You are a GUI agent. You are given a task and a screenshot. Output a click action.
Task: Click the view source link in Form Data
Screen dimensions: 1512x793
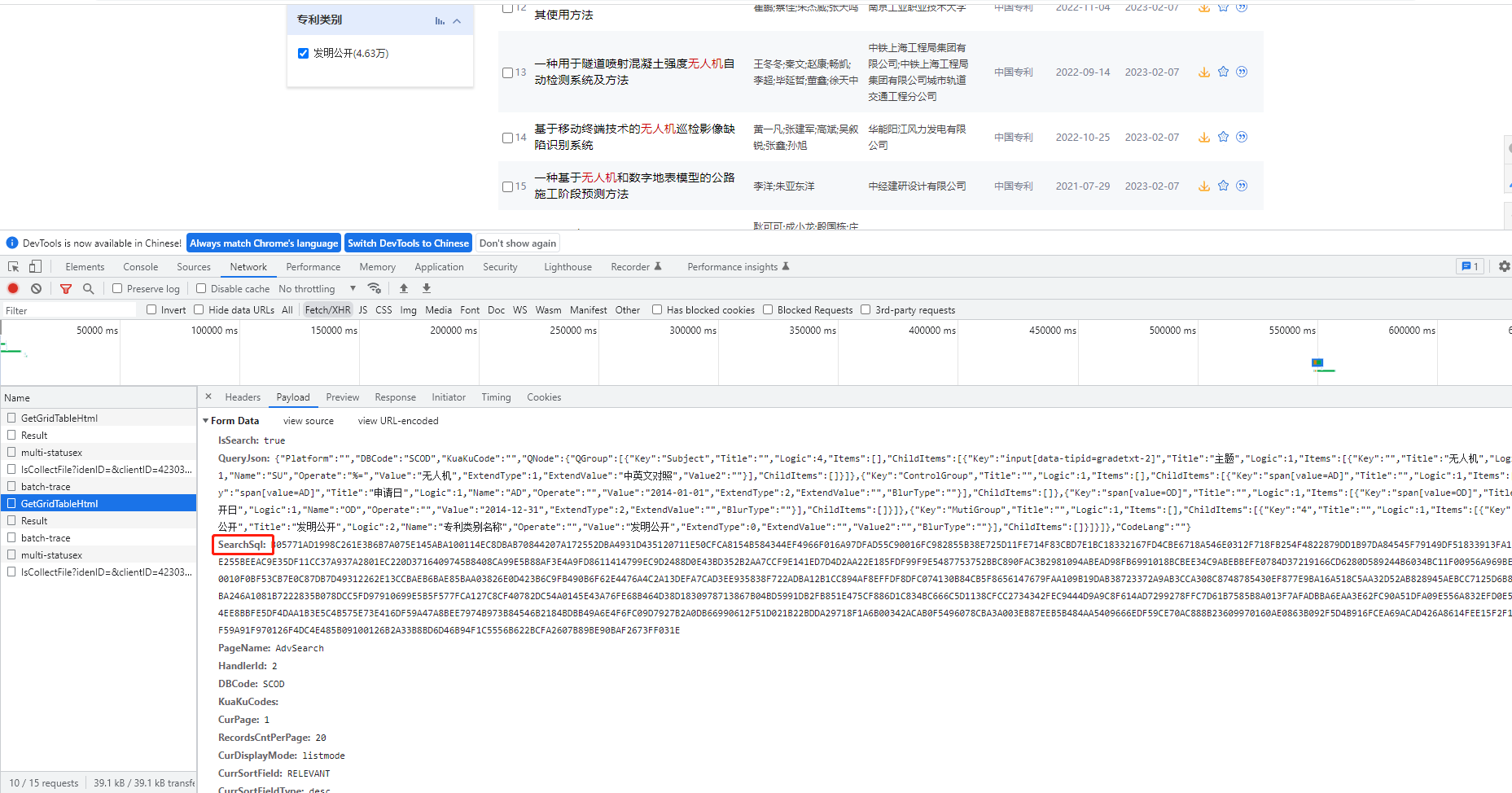coord(308,420)
